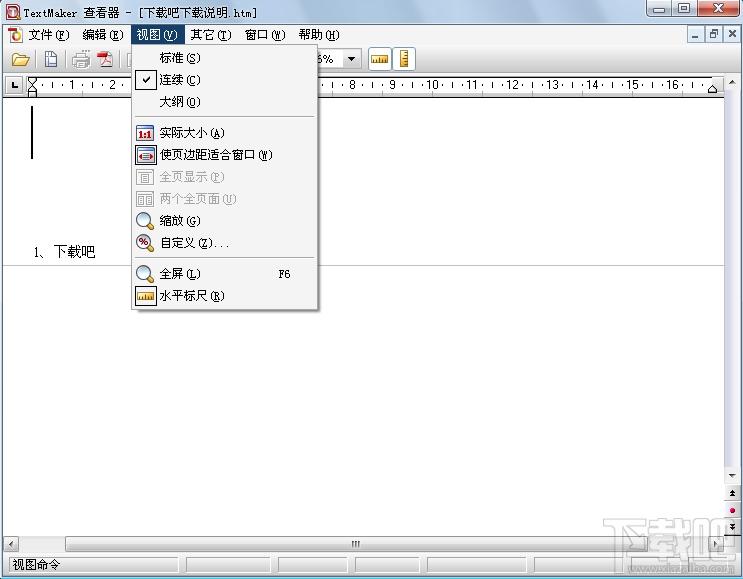743x579 pixels.
Task: Toggle Horizontal Ruler (水平标尺) menu item
Action: (x=224, y=296)
